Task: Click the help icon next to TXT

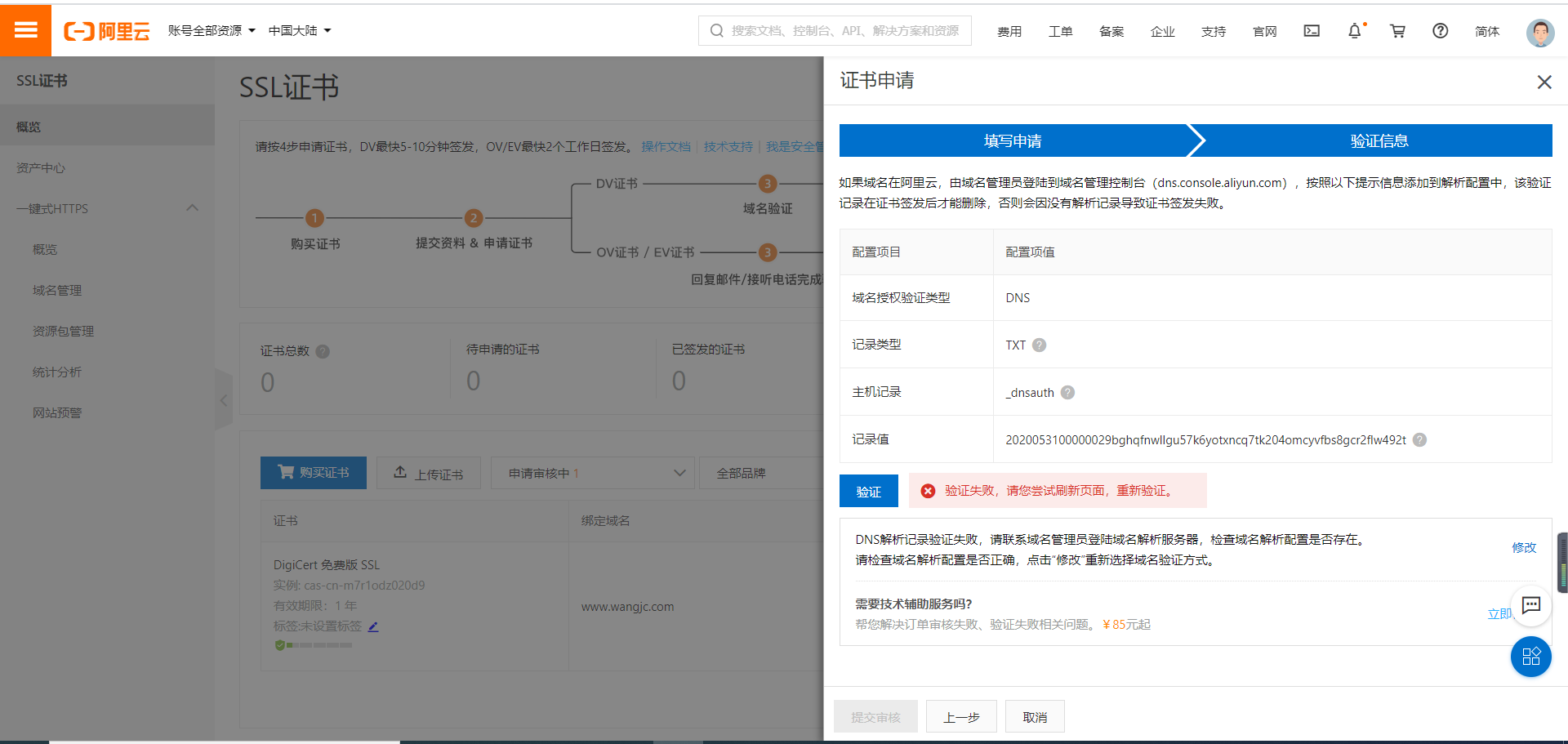Action: coord(1039,345)
